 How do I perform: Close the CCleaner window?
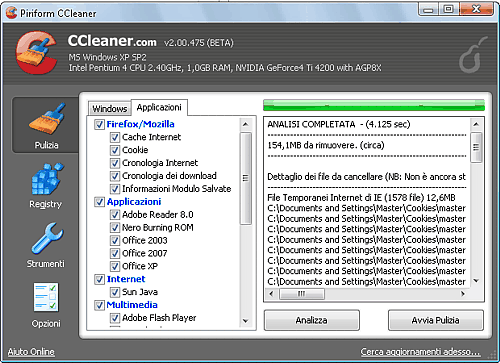pyautogui.click(x=476, y=9)
